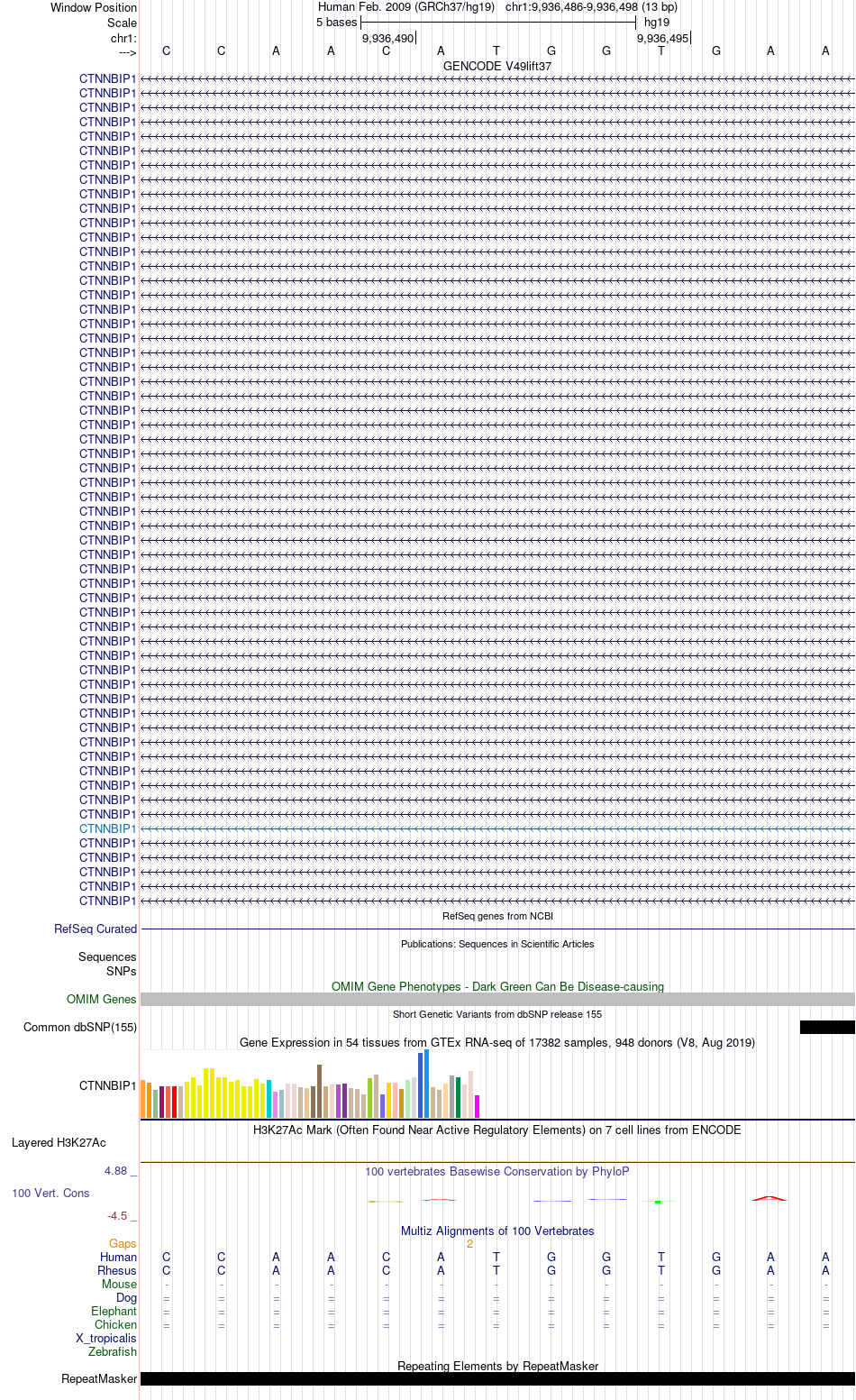Viewport: 856px width, 1400px height.
Task: Click the 'Layered H3K27Ac' track label
Action: [x=59, y=1142]
